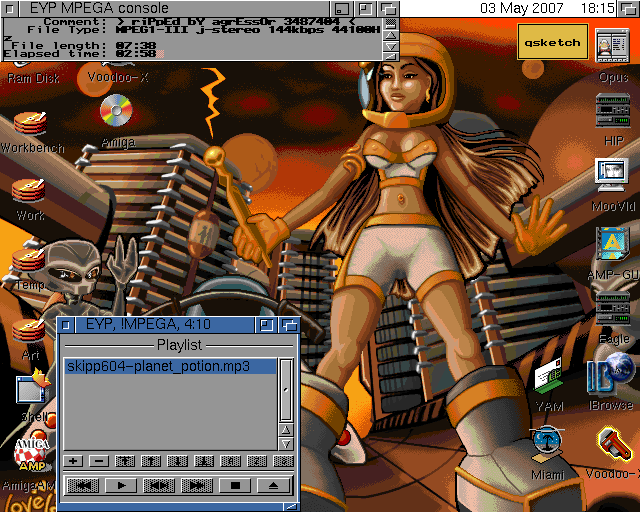
Task: Open the Work drive icon
Action: pyautogui.click(x=29, y=190)
